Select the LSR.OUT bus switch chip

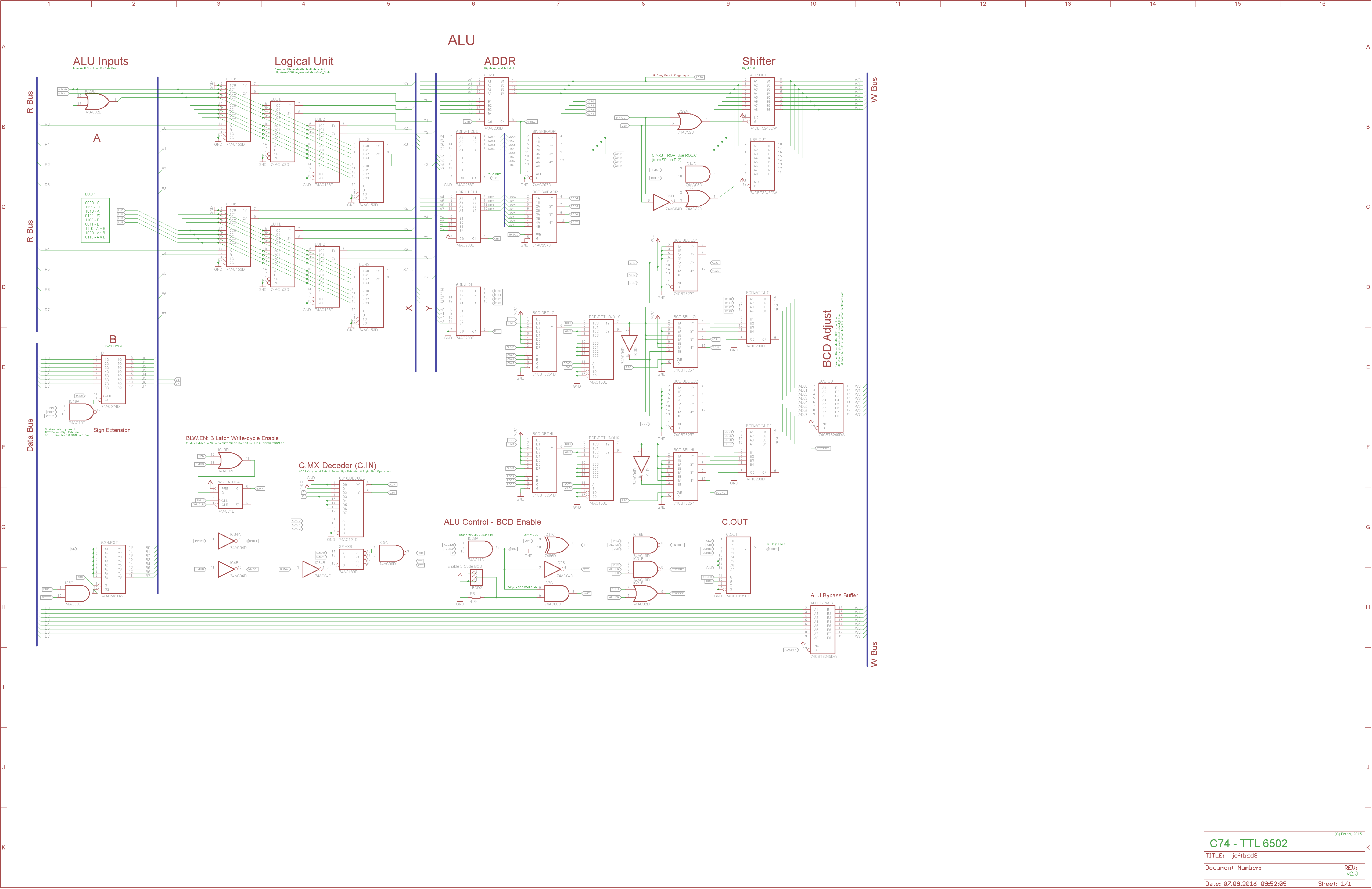click(762, 166)
